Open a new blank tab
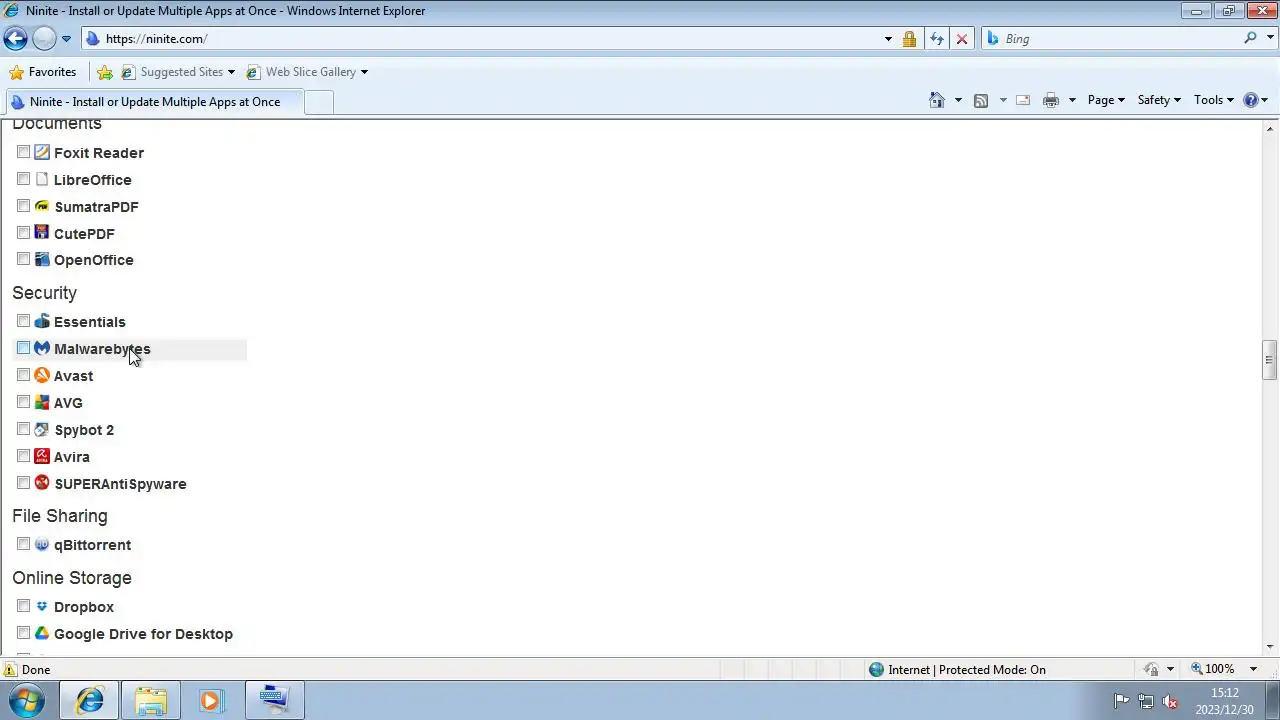 coord(318,102)
